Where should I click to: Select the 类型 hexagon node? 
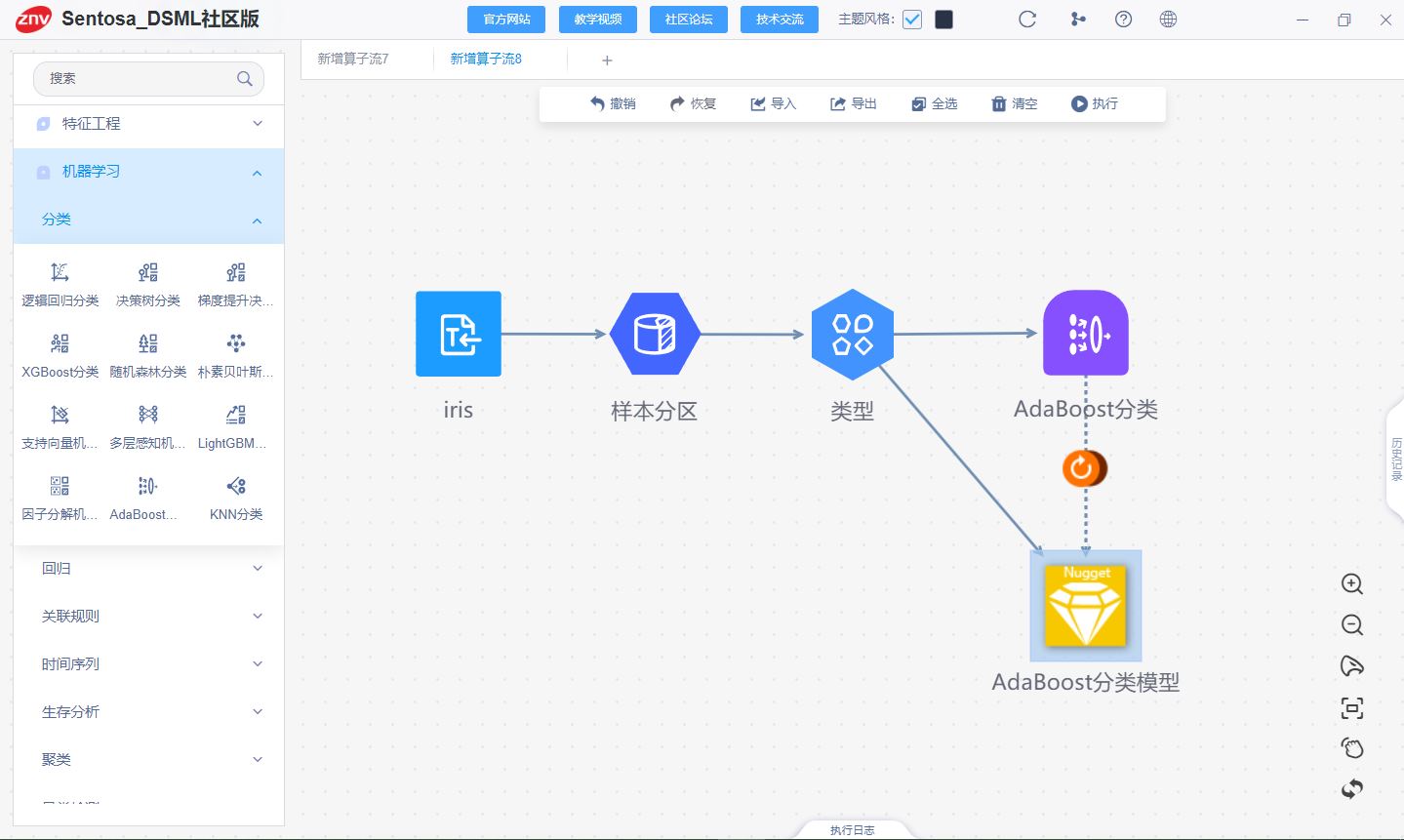click(x=853, y=335)
